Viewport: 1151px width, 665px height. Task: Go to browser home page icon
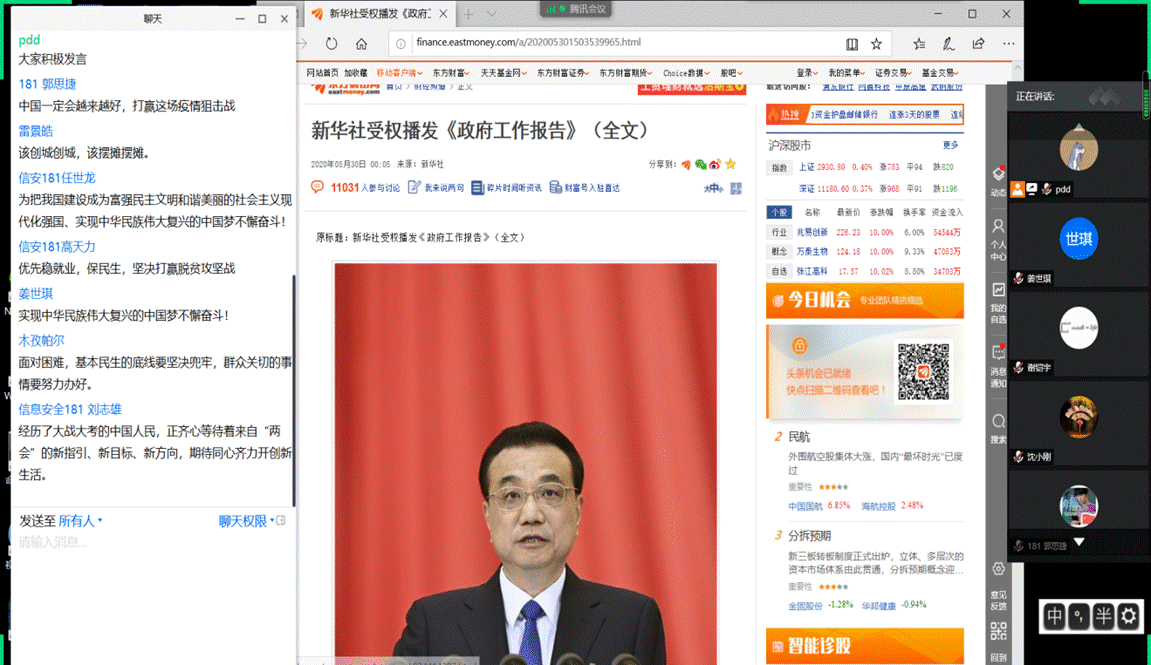(361, 44)
